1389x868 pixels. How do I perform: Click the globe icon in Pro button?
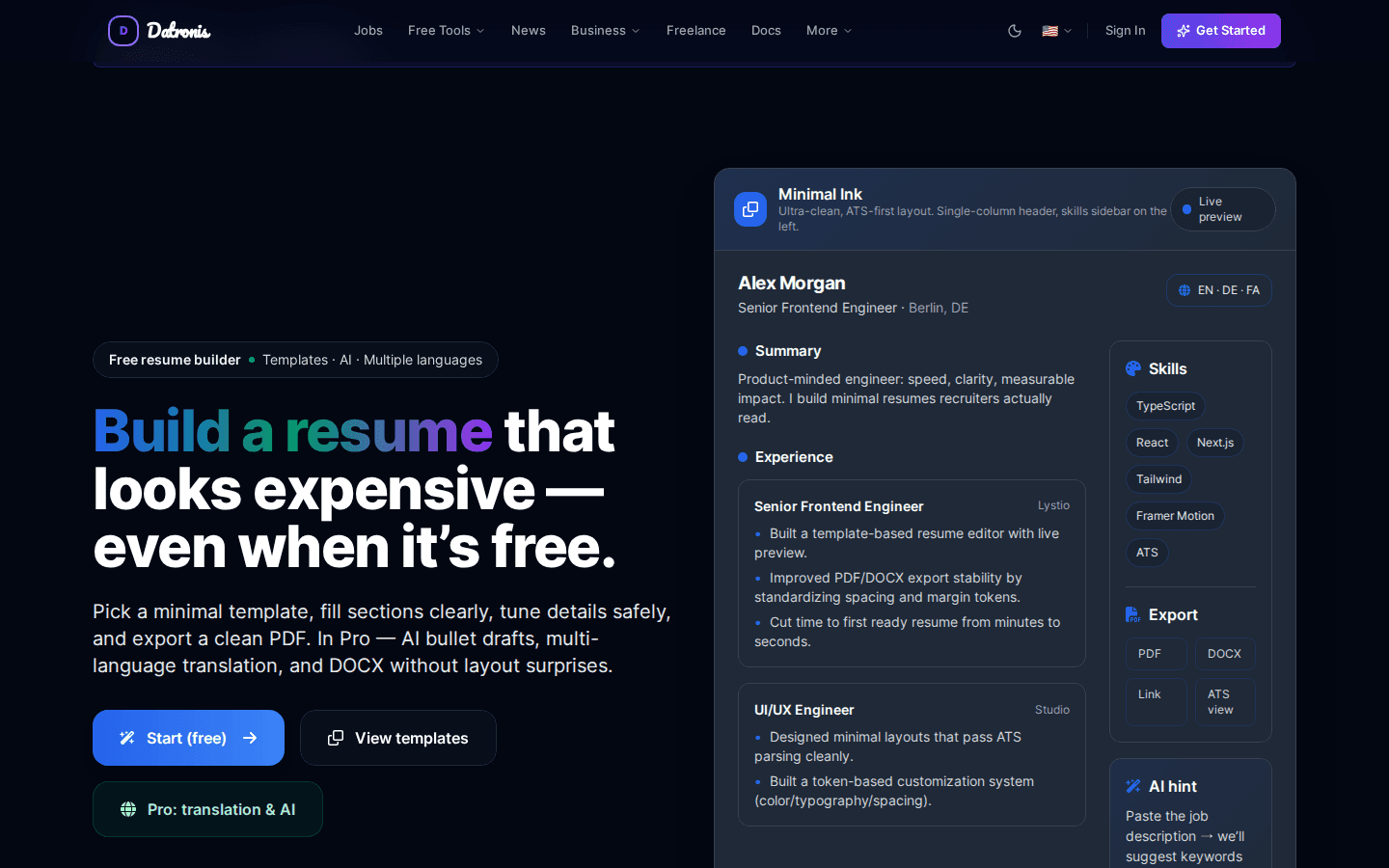click(x=128, y=809)
